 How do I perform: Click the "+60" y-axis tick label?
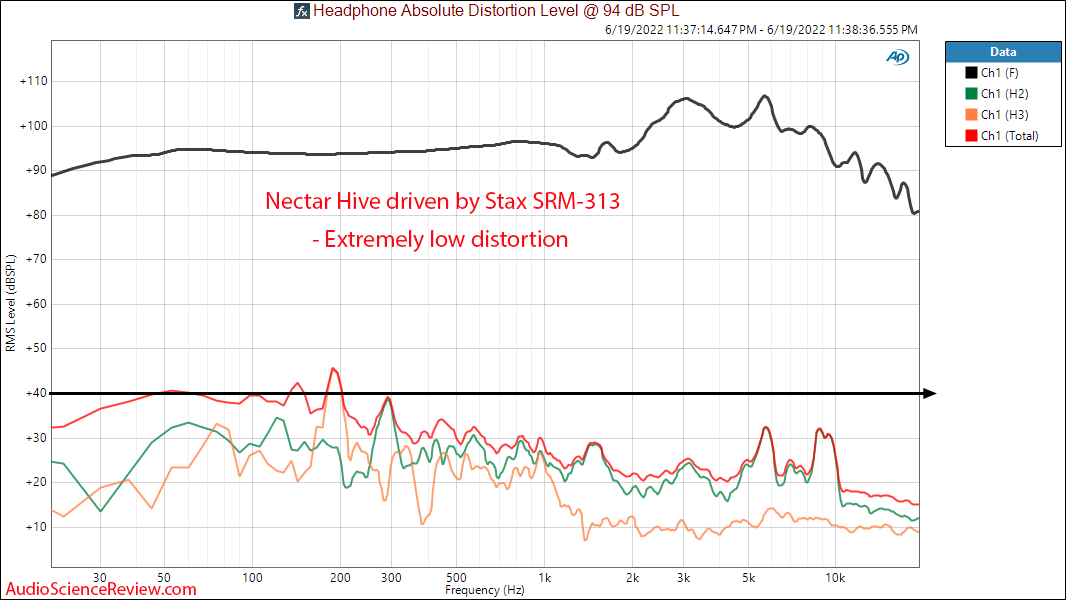coord(37,304)
